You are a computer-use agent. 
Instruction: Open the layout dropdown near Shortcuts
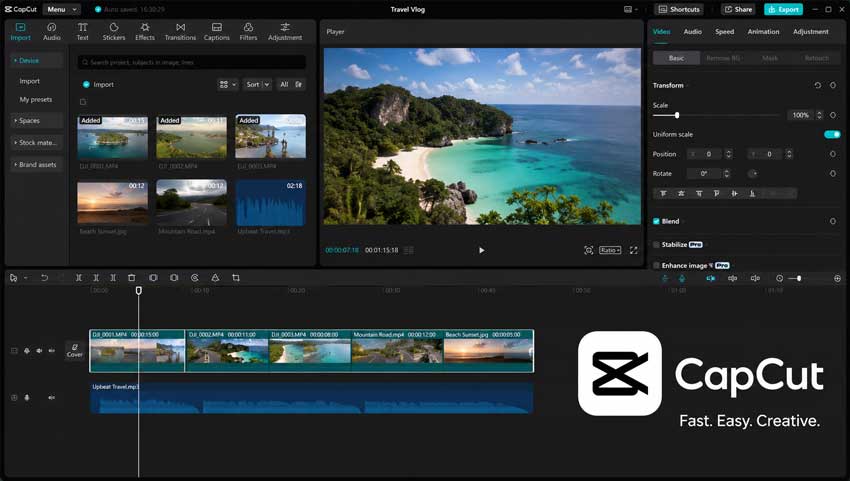click(x=630, y=9)
